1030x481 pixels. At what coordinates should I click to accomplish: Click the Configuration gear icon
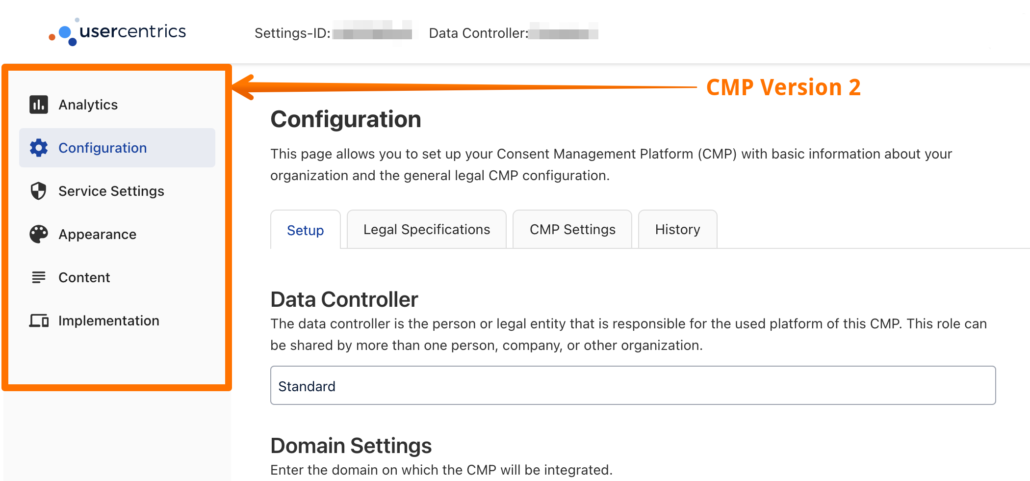click(39, 148)
